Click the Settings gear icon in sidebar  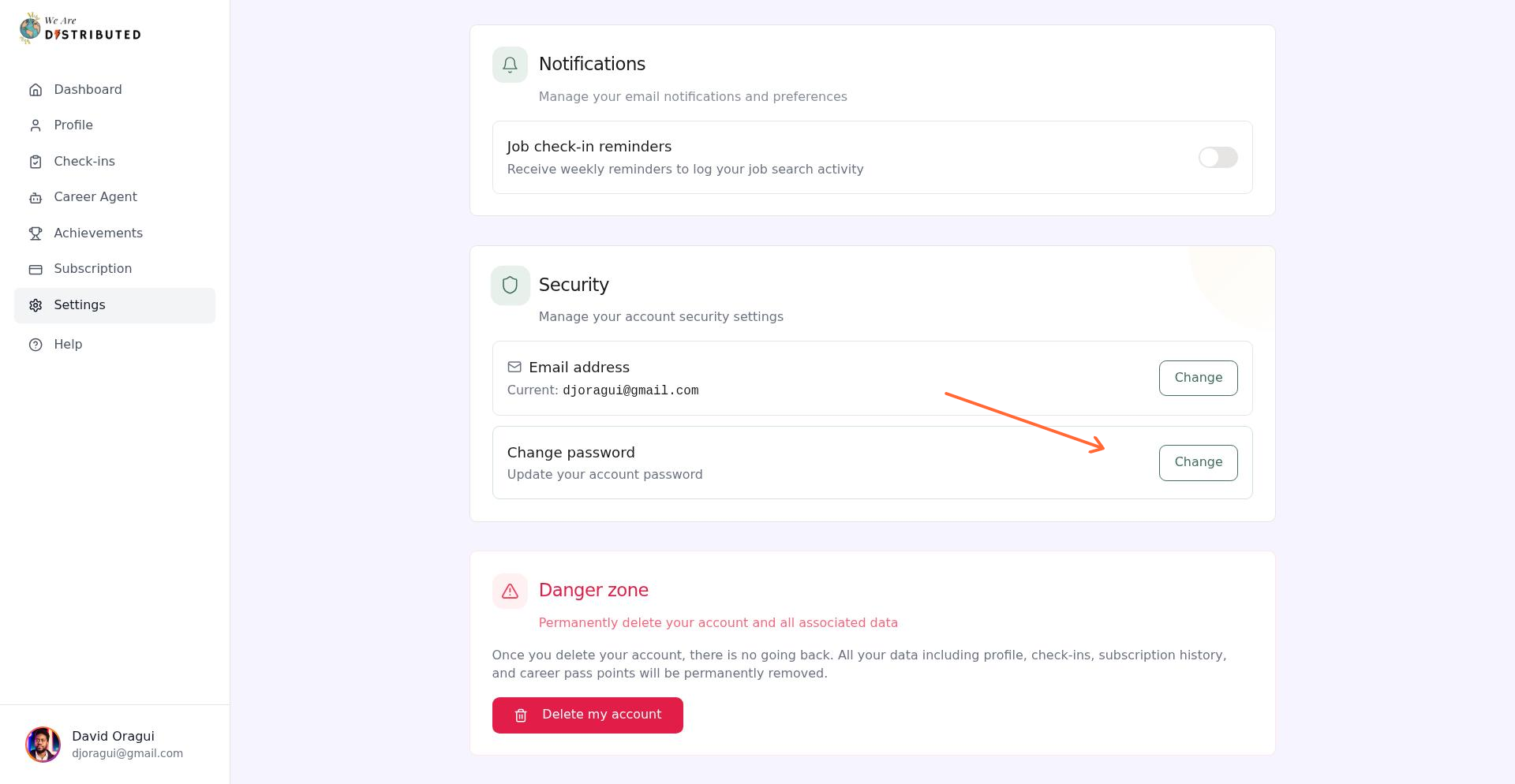[36, 305]
